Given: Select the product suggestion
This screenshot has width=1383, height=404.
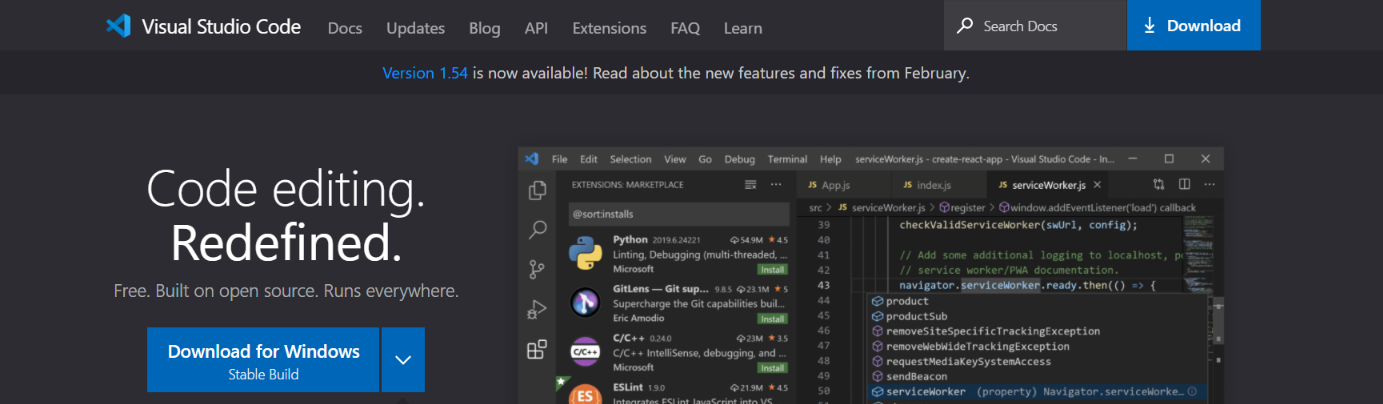Looking at the screenshot, I should pyautogui.click(x=1037, y=301).
